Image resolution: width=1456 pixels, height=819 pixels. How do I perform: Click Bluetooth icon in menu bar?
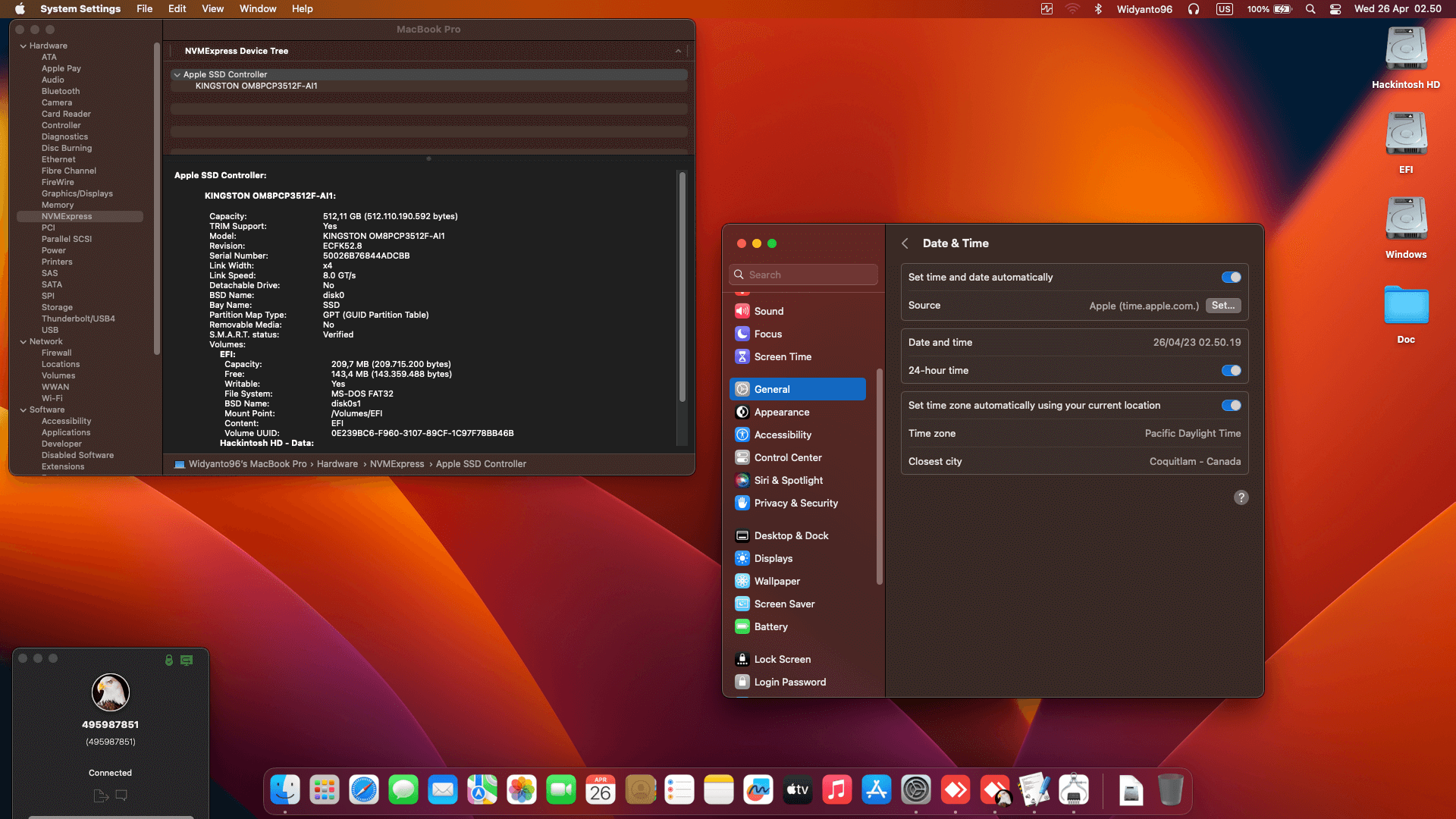point(1097,9)
